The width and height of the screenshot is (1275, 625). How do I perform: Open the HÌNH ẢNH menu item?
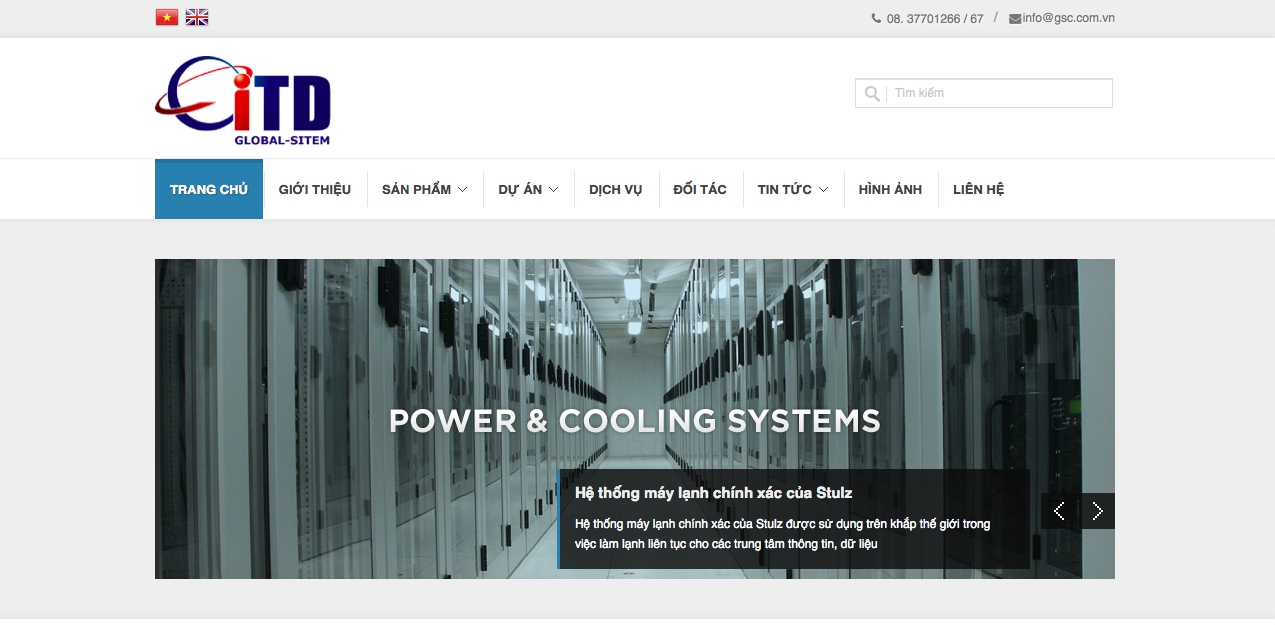[x=890, y=189]
